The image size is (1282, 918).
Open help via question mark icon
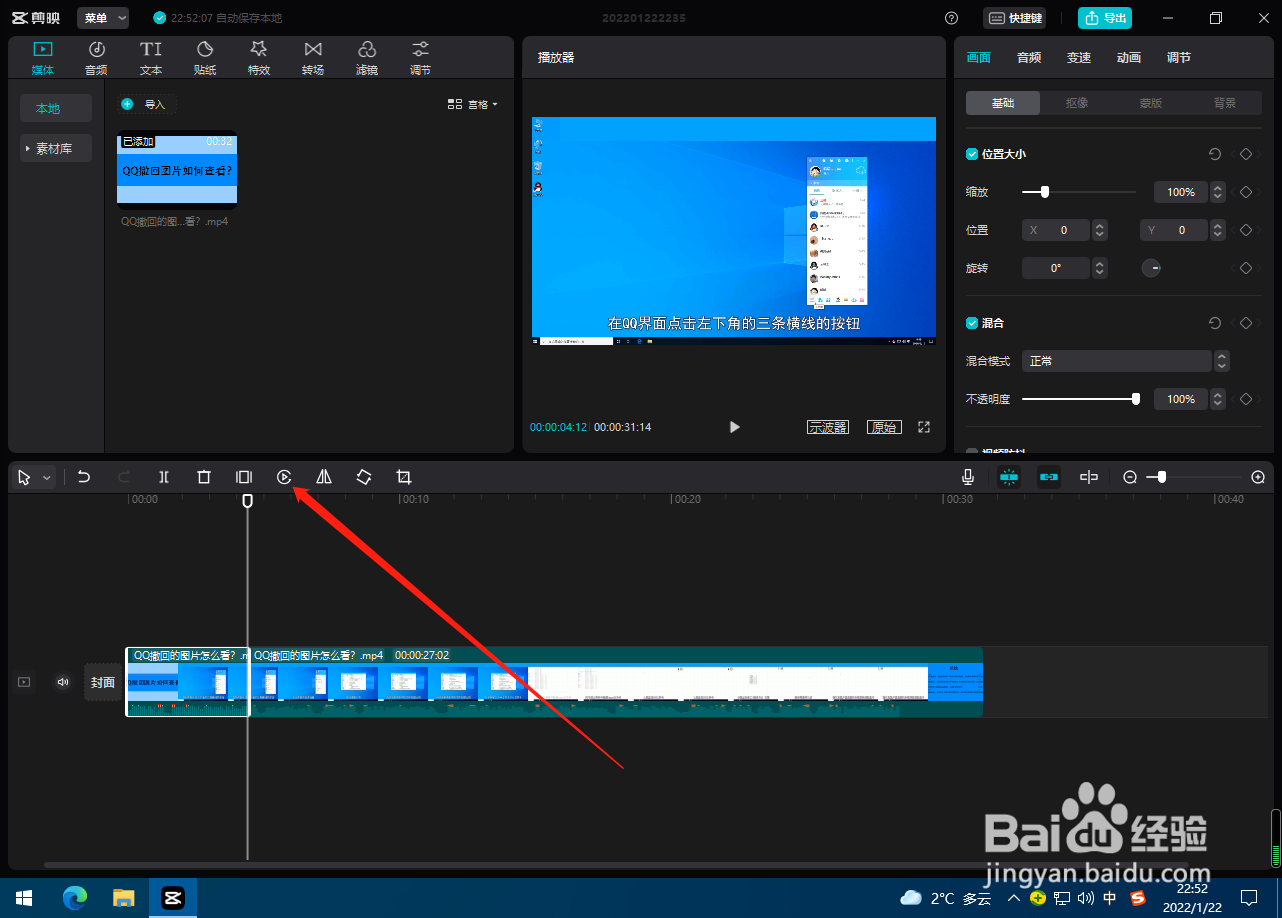pos(951,18)
